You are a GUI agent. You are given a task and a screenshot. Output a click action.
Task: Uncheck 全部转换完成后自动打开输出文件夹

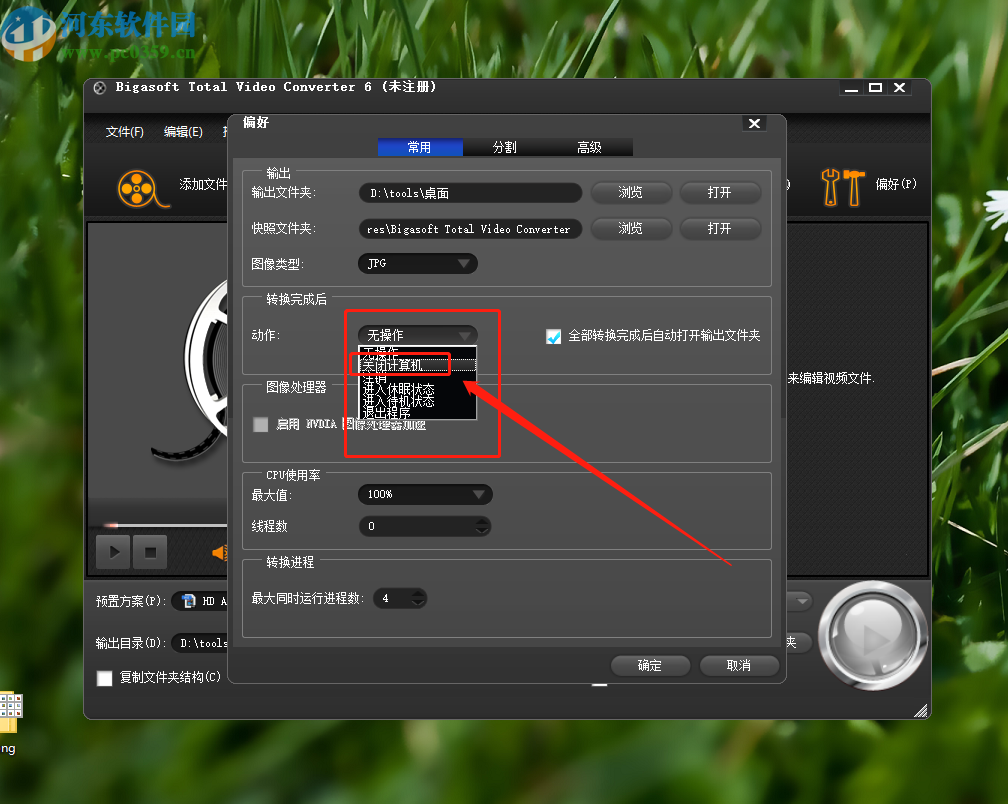tap(554, 336)
